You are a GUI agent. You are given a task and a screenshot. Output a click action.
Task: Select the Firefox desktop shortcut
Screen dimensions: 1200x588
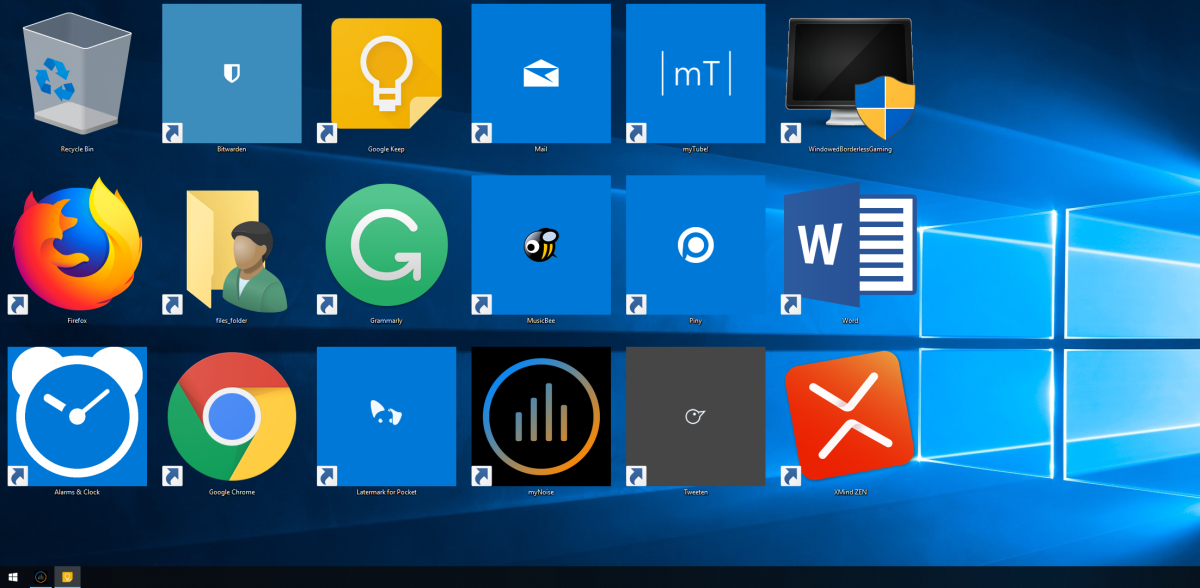77,245
